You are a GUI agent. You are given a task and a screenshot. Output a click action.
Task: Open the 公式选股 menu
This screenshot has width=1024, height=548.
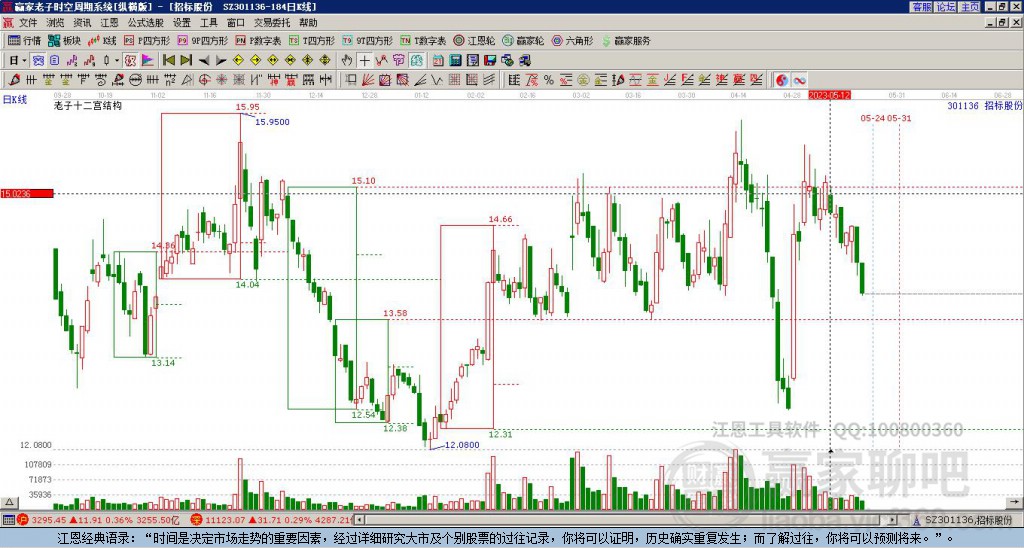click(146, 23)
